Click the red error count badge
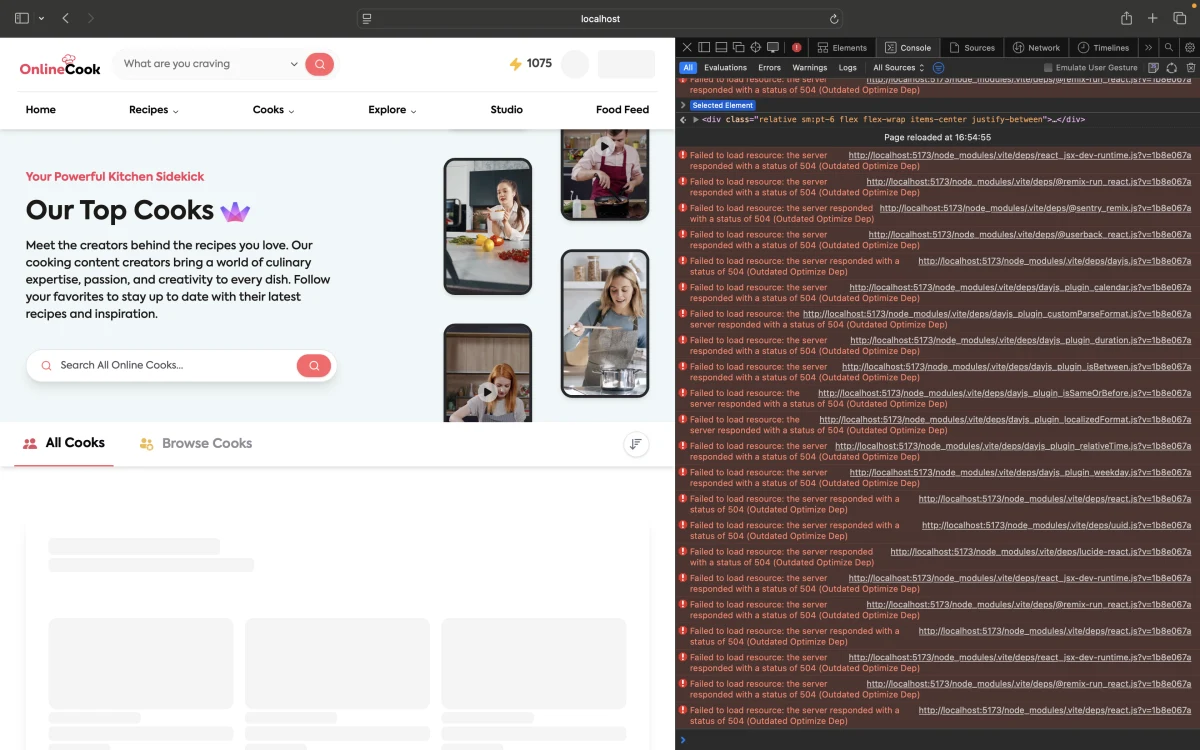The height and width of the screenshot is (750, 1200). pos(796,47)
